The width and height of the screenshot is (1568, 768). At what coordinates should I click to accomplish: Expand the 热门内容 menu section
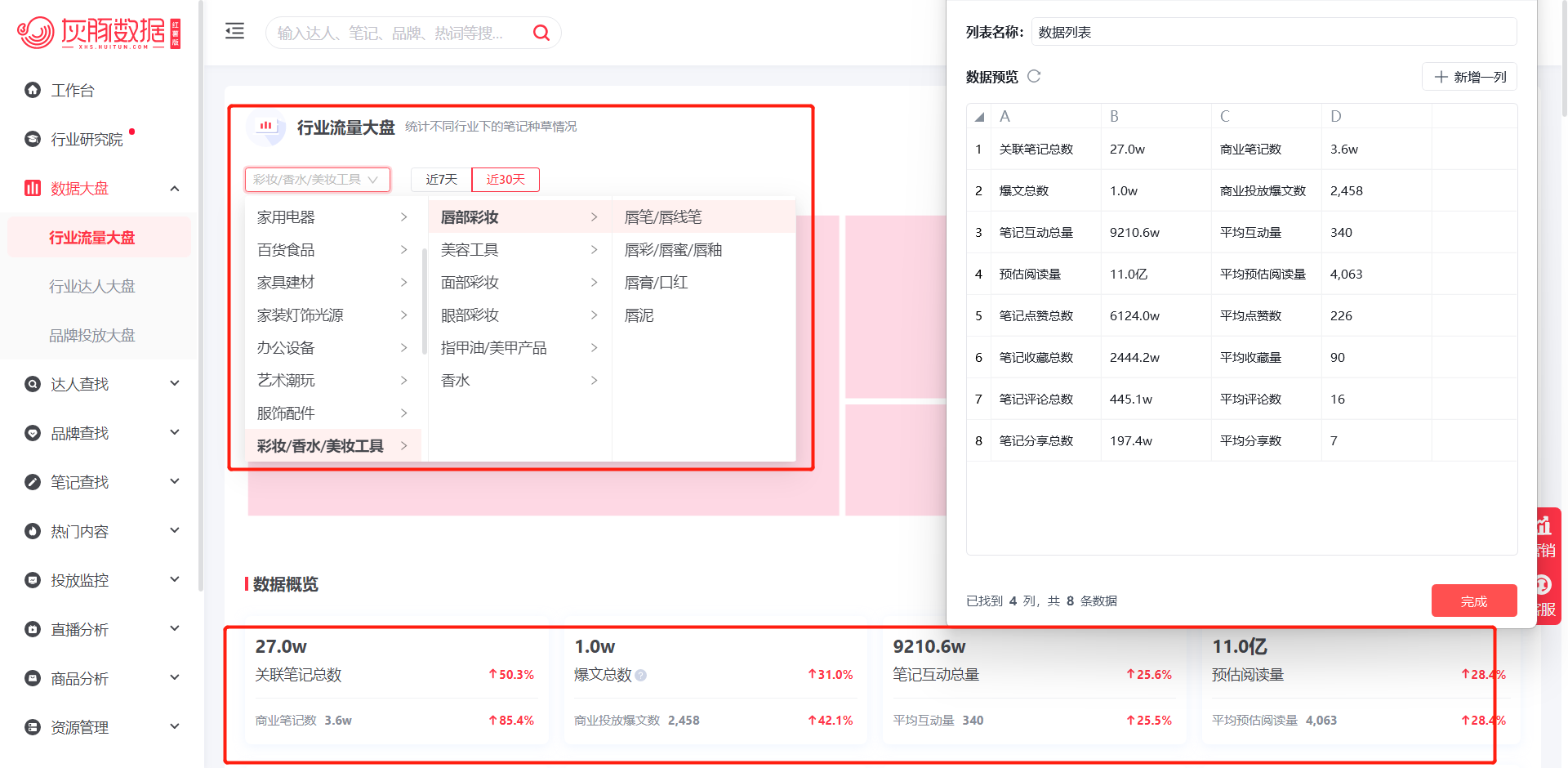pyautogui.click(x=175, y=530)
